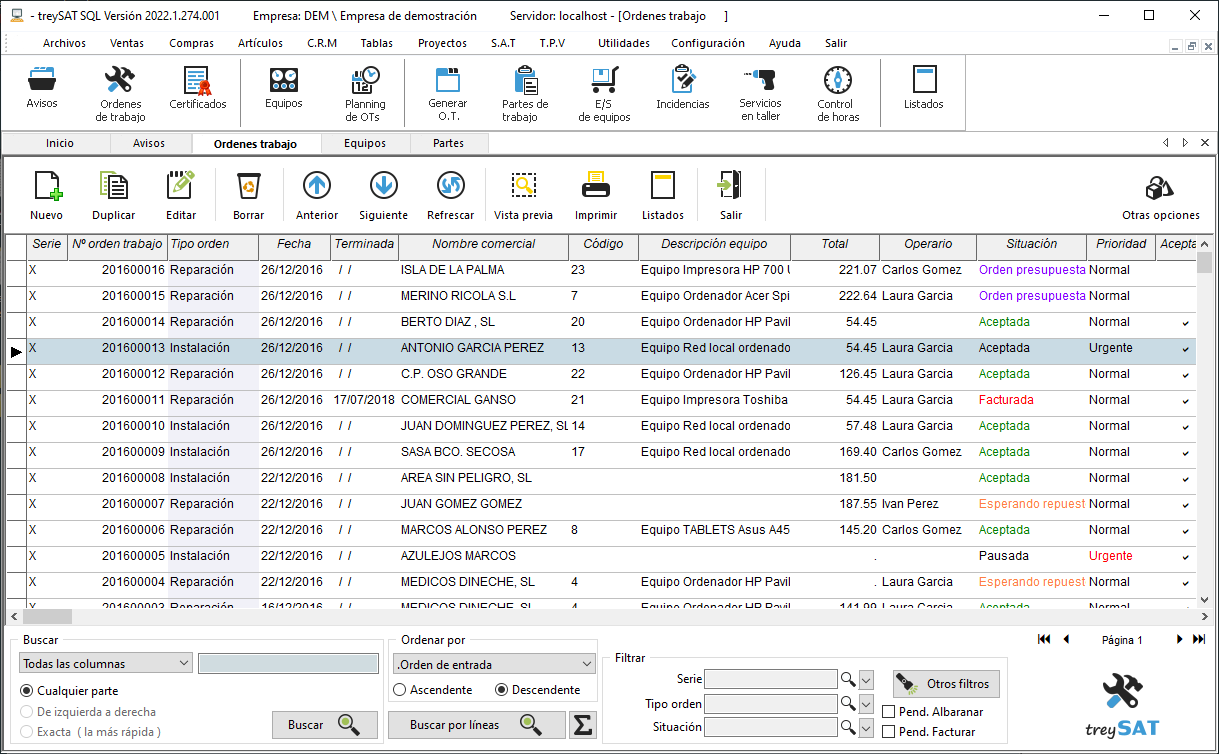Switch to the Inicio tab
1219x754 pixels.
click(60, 143)
